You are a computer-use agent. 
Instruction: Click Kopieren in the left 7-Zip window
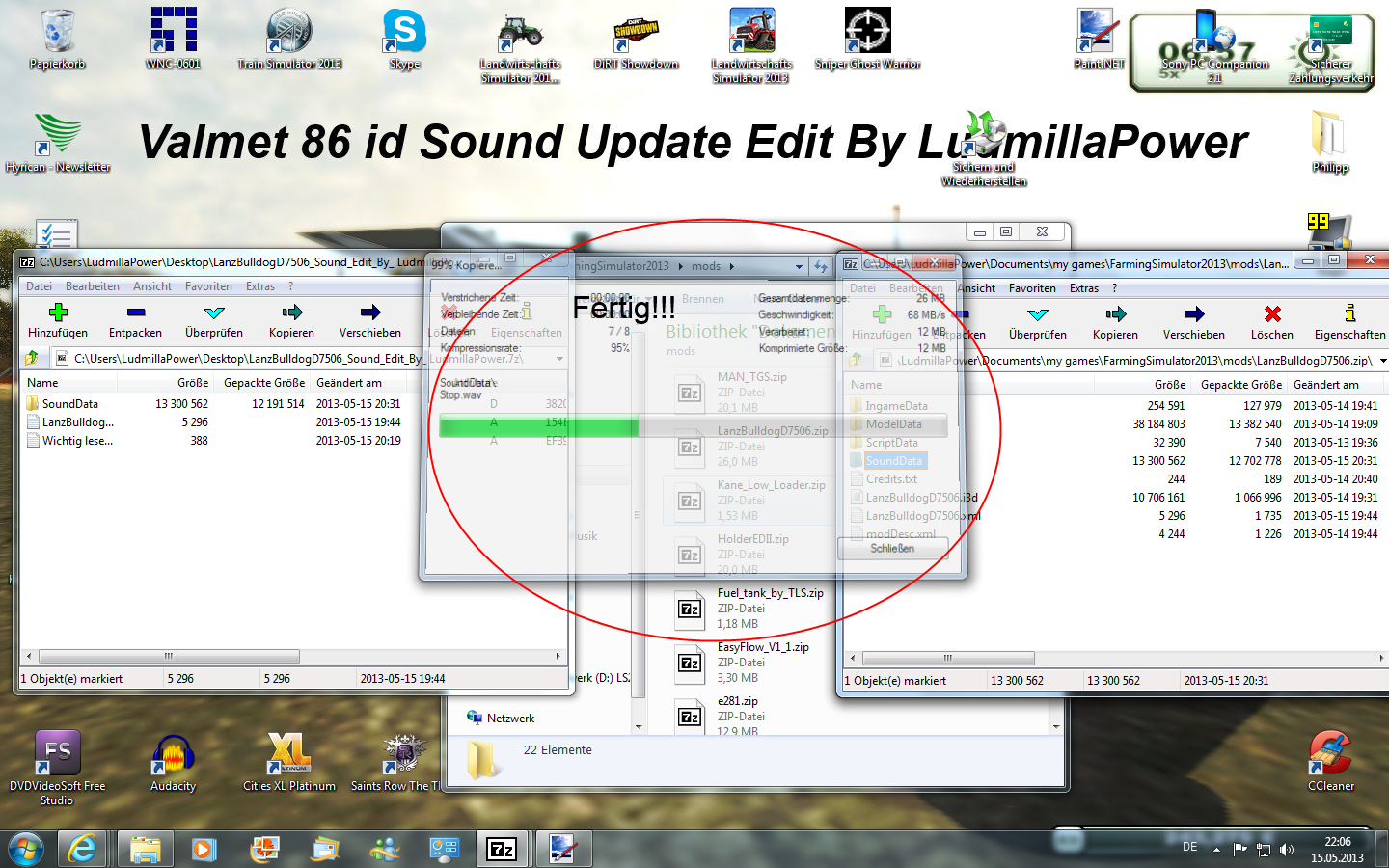coord(291,321)
